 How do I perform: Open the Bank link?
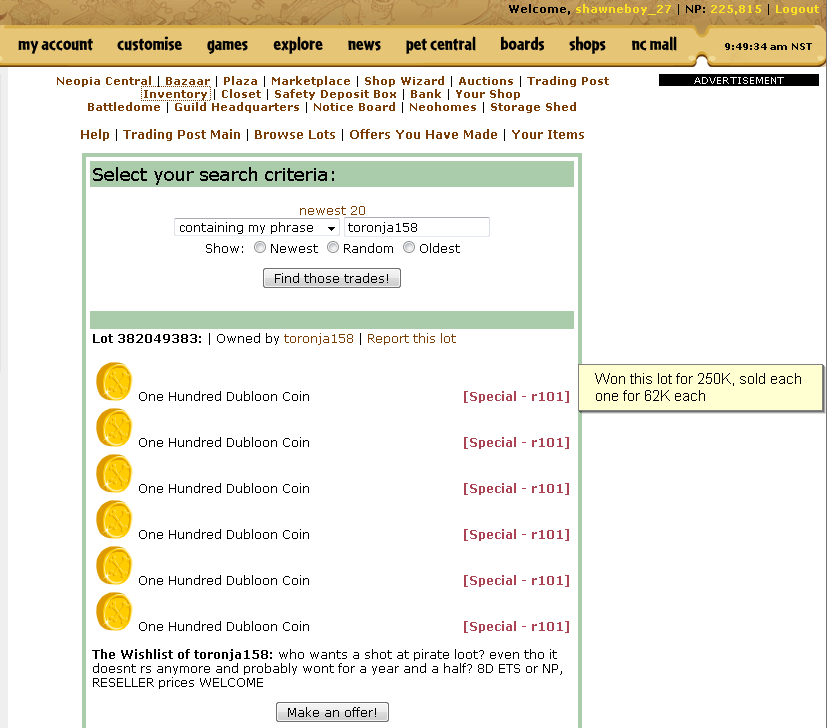pyautogui.click(x=426, y=94)
